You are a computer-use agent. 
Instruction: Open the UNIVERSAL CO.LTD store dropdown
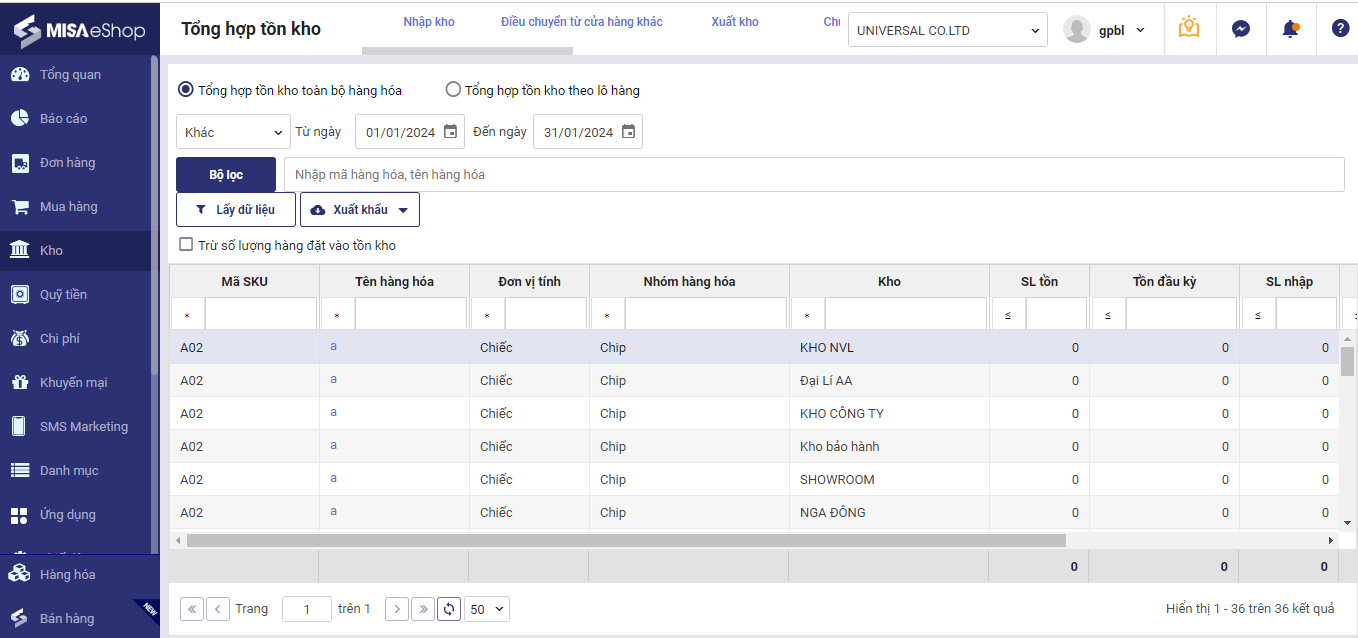coord(946,30)
